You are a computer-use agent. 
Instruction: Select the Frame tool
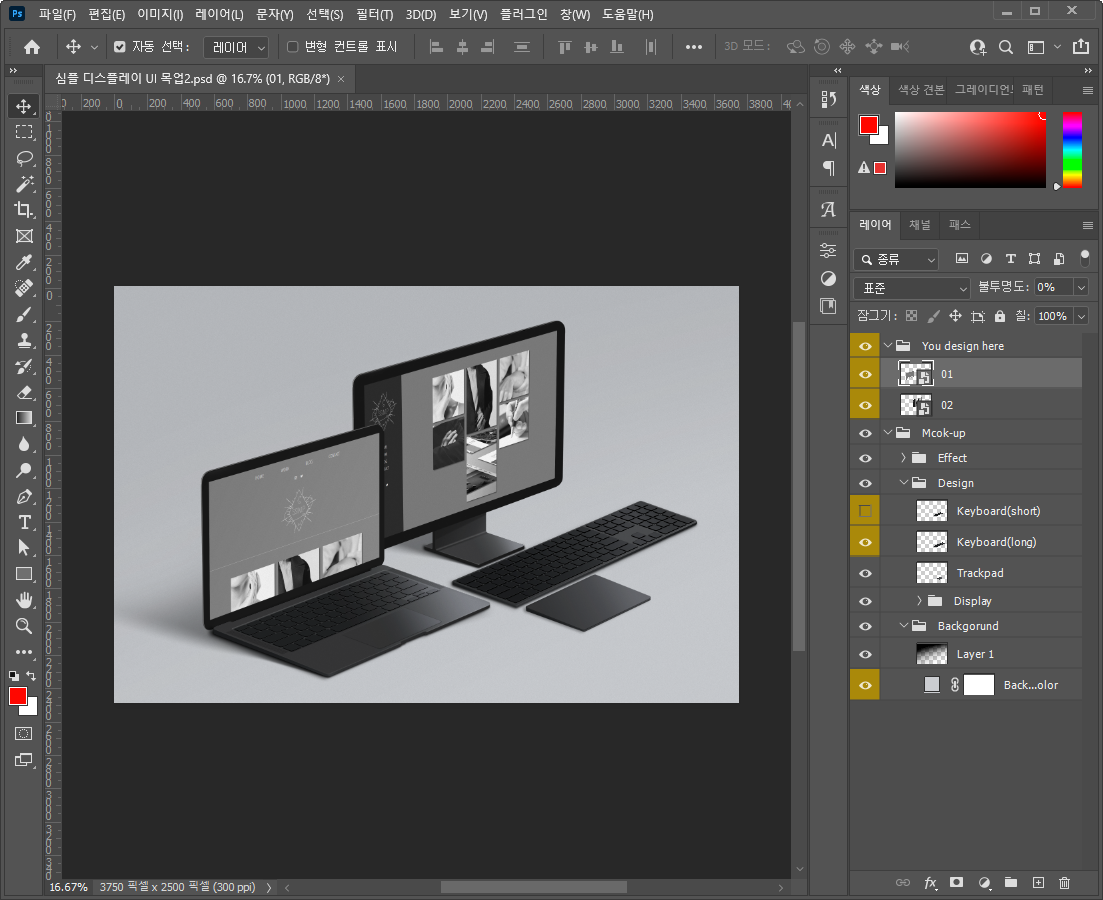(x=24, y=236)
